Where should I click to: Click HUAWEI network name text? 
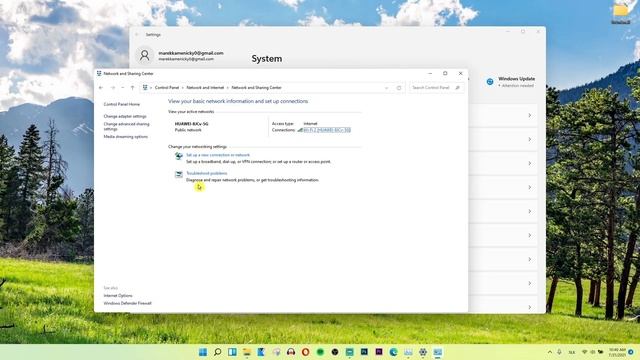tap(191, 124)
